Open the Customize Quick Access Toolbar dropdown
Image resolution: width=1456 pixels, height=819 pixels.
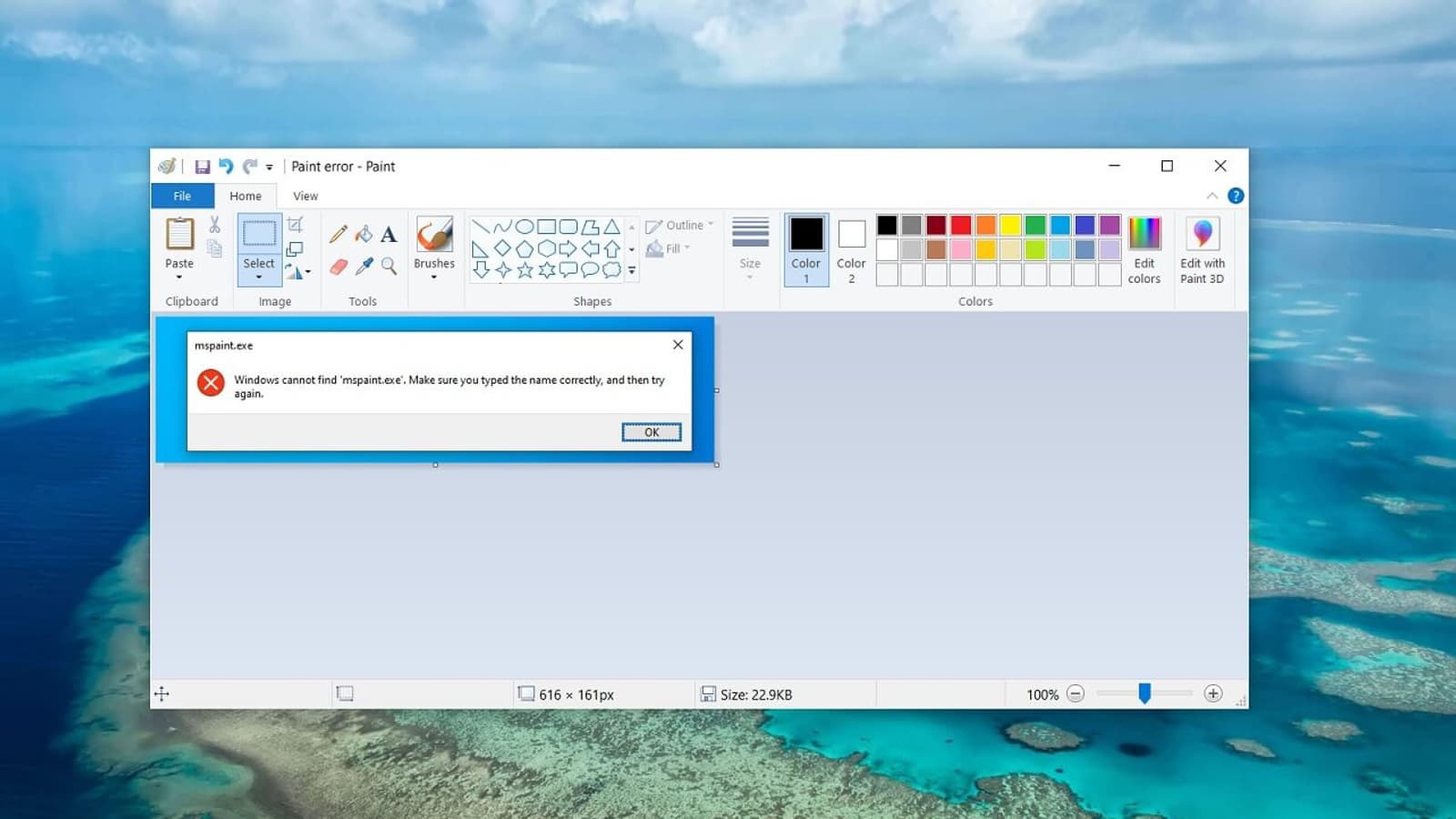(x=269, y=167)
